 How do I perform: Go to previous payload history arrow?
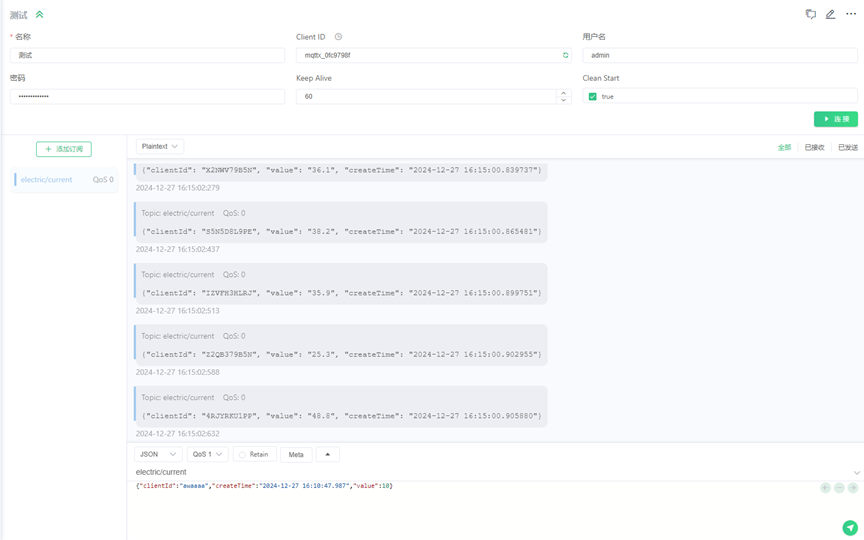click(825, 488)
